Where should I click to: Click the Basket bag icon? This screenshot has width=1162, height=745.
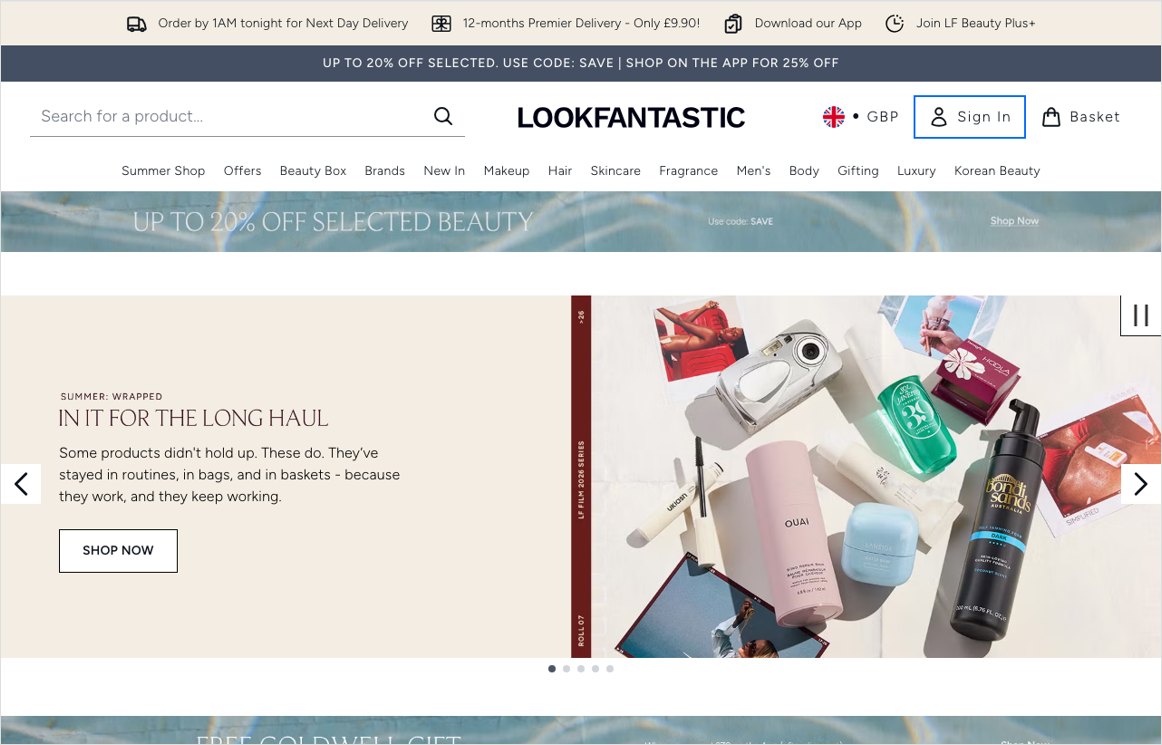pos(1051,116)
